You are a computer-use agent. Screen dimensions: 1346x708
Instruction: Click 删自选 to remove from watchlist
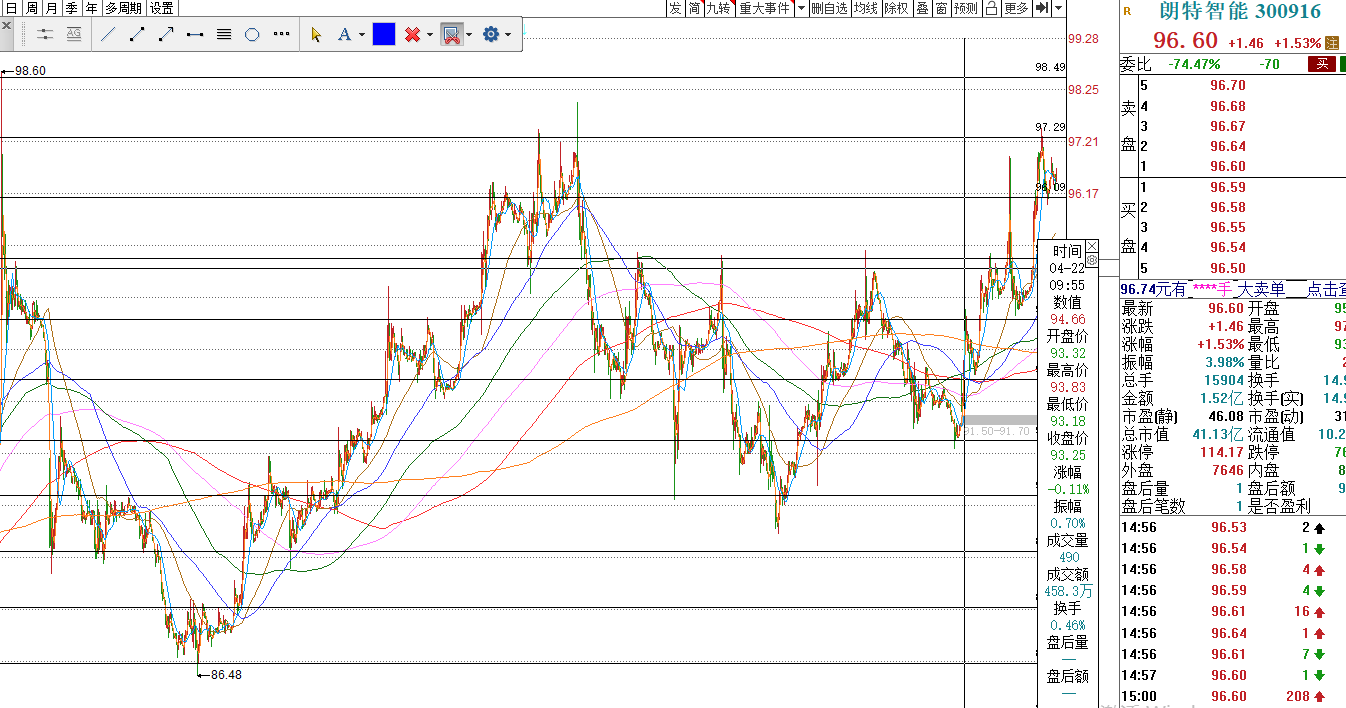829,8
